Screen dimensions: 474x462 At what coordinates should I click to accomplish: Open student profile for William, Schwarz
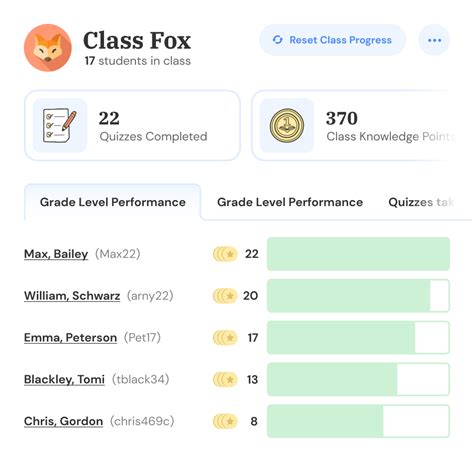[x=72, y=296]
